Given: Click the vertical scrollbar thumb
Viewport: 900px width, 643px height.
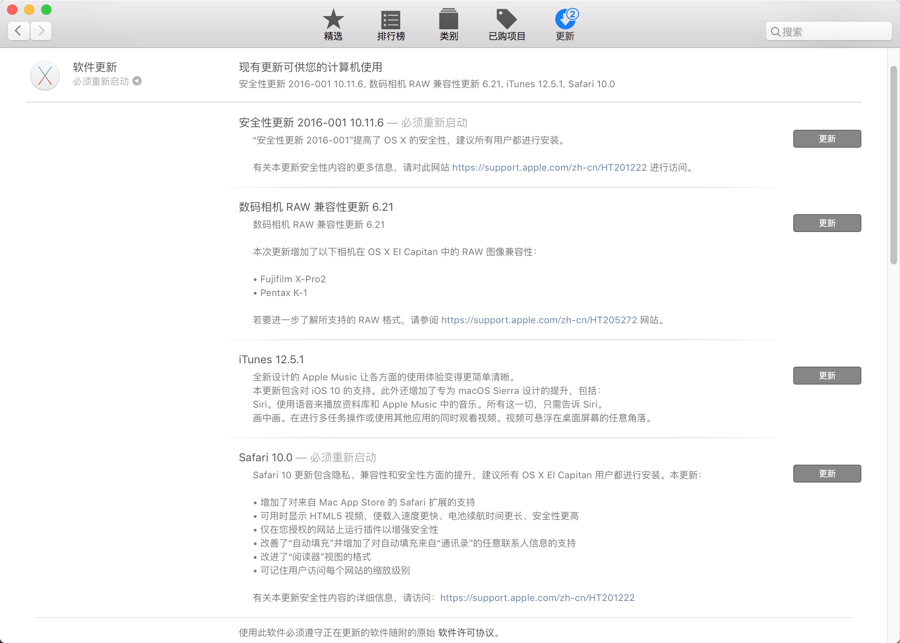Looking at the screenshot, I should coord(894,165).
